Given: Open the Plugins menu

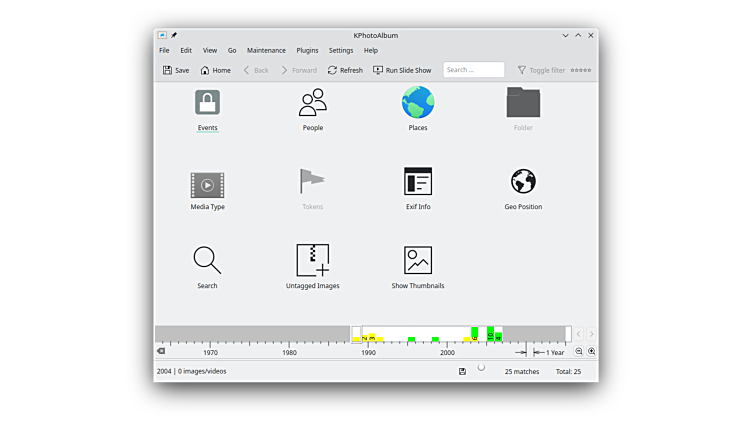Looking at the screenshot, I should pos(307,50).
